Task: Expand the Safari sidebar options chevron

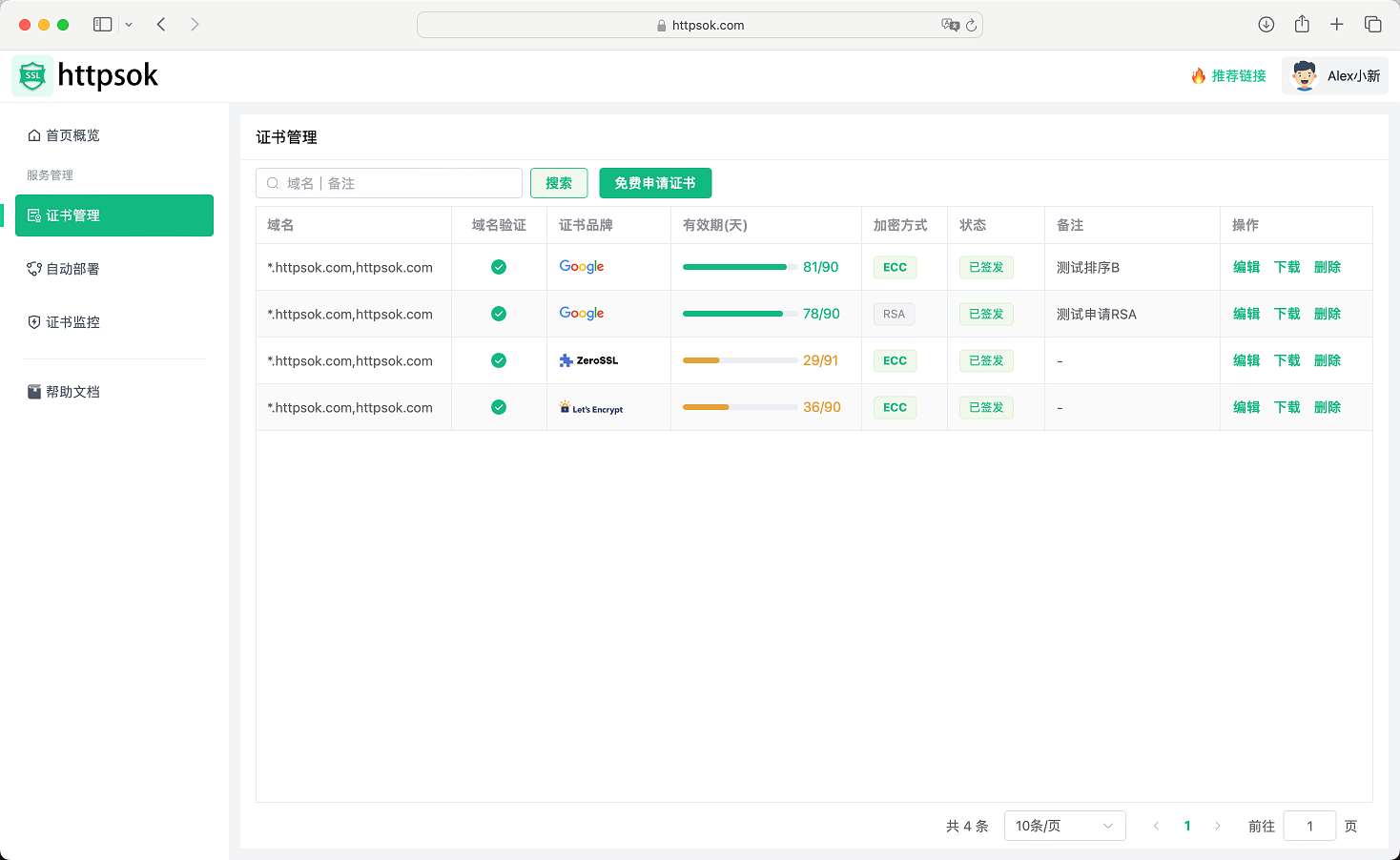Action: coord(129,25)
